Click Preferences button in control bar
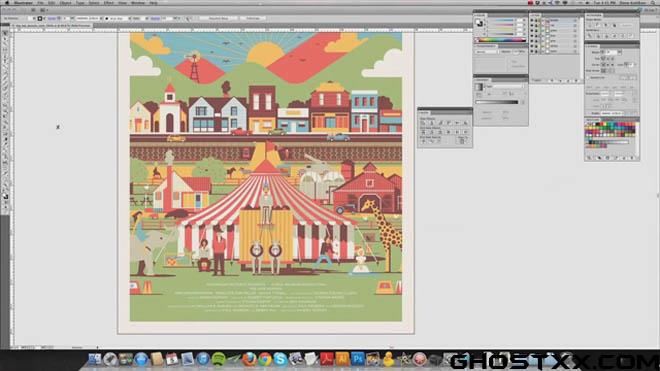Viewport: 660px width, 371px height. 253,18
